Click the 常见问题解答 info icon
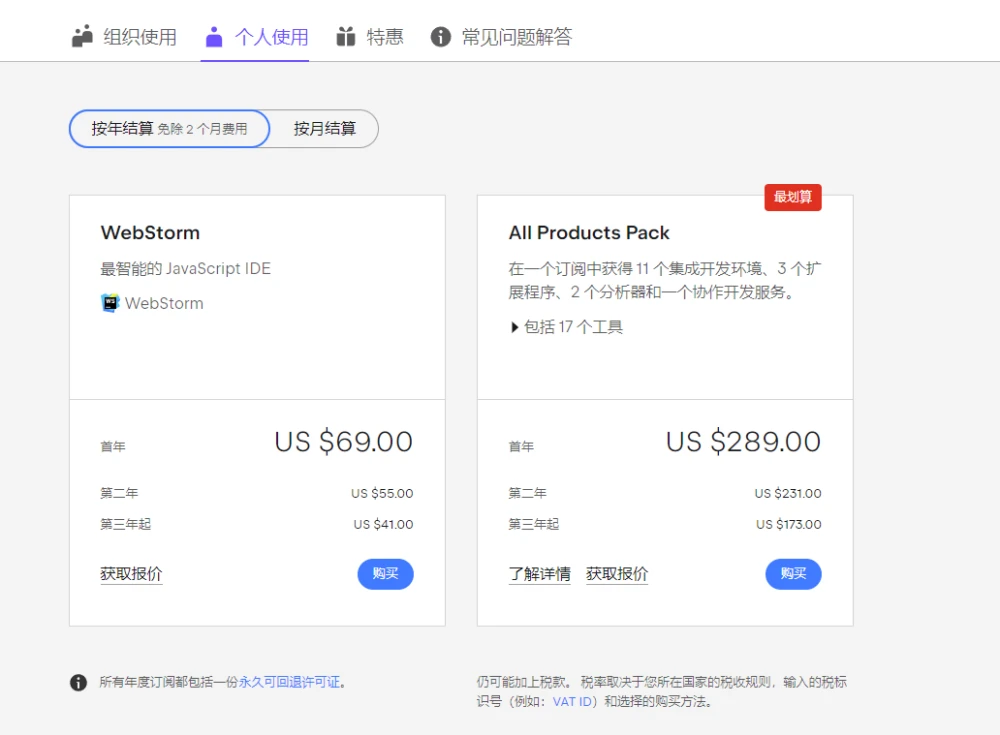Screen dimensions: 1000x735 point(441,36)
